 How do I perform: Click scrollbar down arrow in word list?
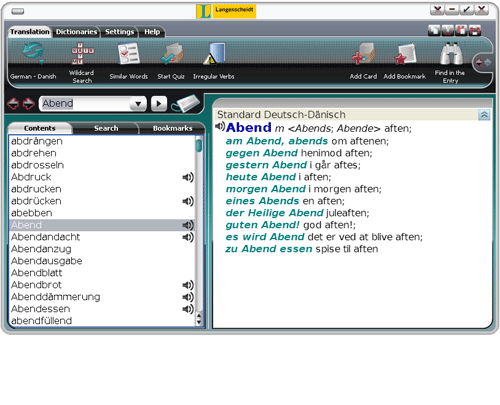[199, 322]
